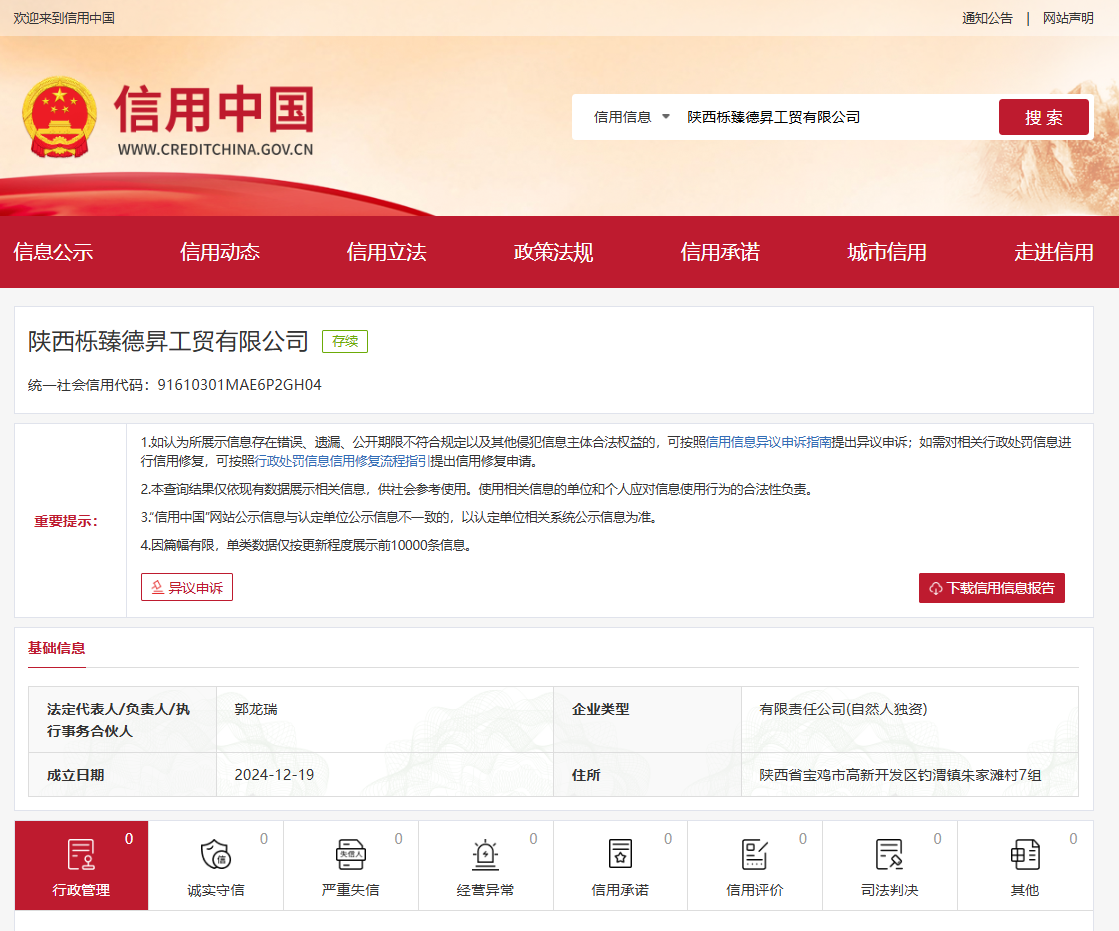Viewport: 1119px width, 931px height.
Task: Select the 严重失信 icon tab
Action: click(350, 855)
